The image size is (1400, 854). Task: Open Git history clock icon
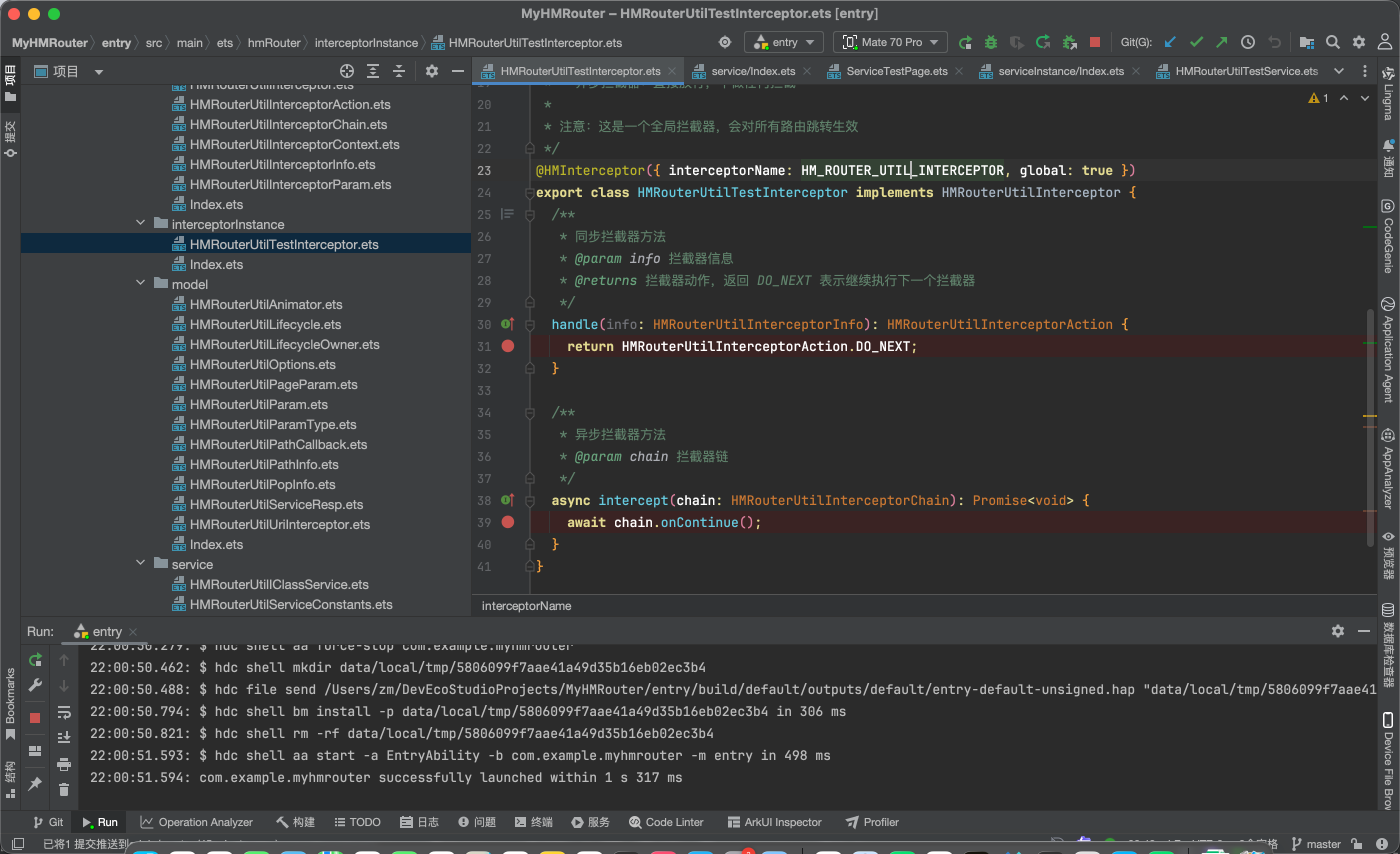pyautogui.click(x=1247, y=42)
